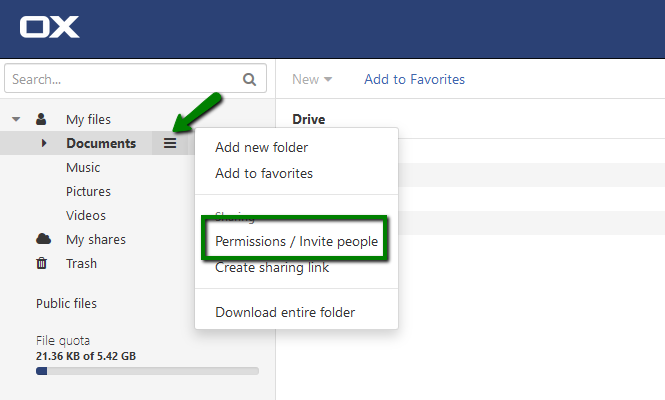
Task: Select Permissions / Invite people
Action: pos(296,241)
